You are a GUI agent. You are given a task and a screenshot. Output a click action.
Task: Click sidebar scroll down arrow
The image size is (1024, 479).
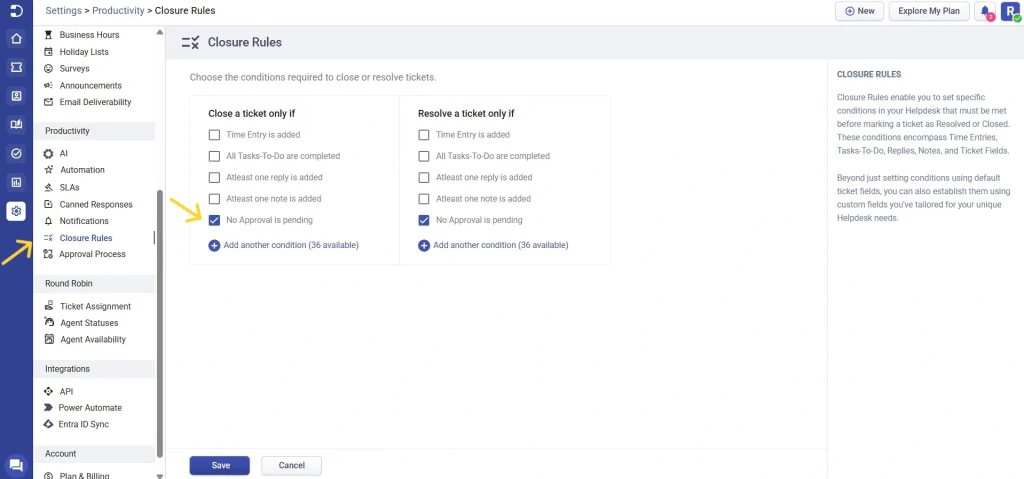(160, 475)
